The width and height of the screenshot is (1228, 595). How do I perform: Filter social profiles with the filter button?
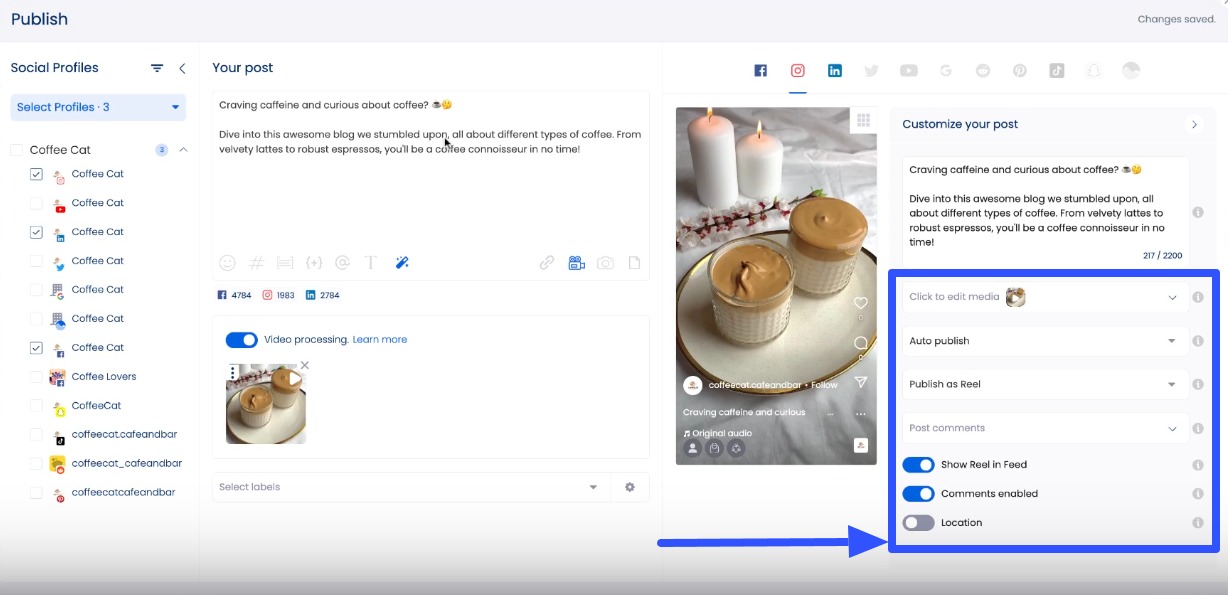click(157, 68)
